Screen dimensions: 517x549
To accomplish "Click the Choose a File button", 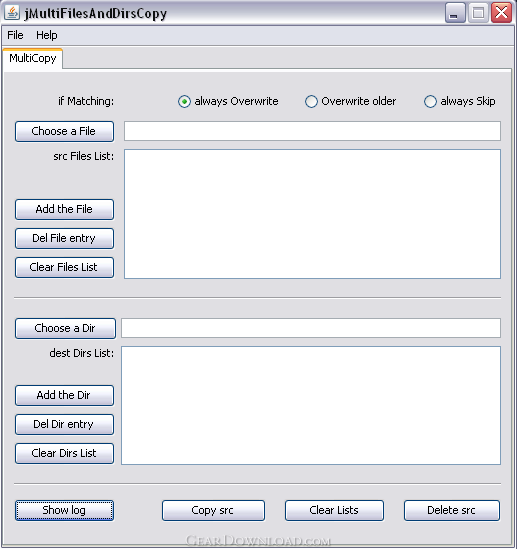I will point(64,131).
